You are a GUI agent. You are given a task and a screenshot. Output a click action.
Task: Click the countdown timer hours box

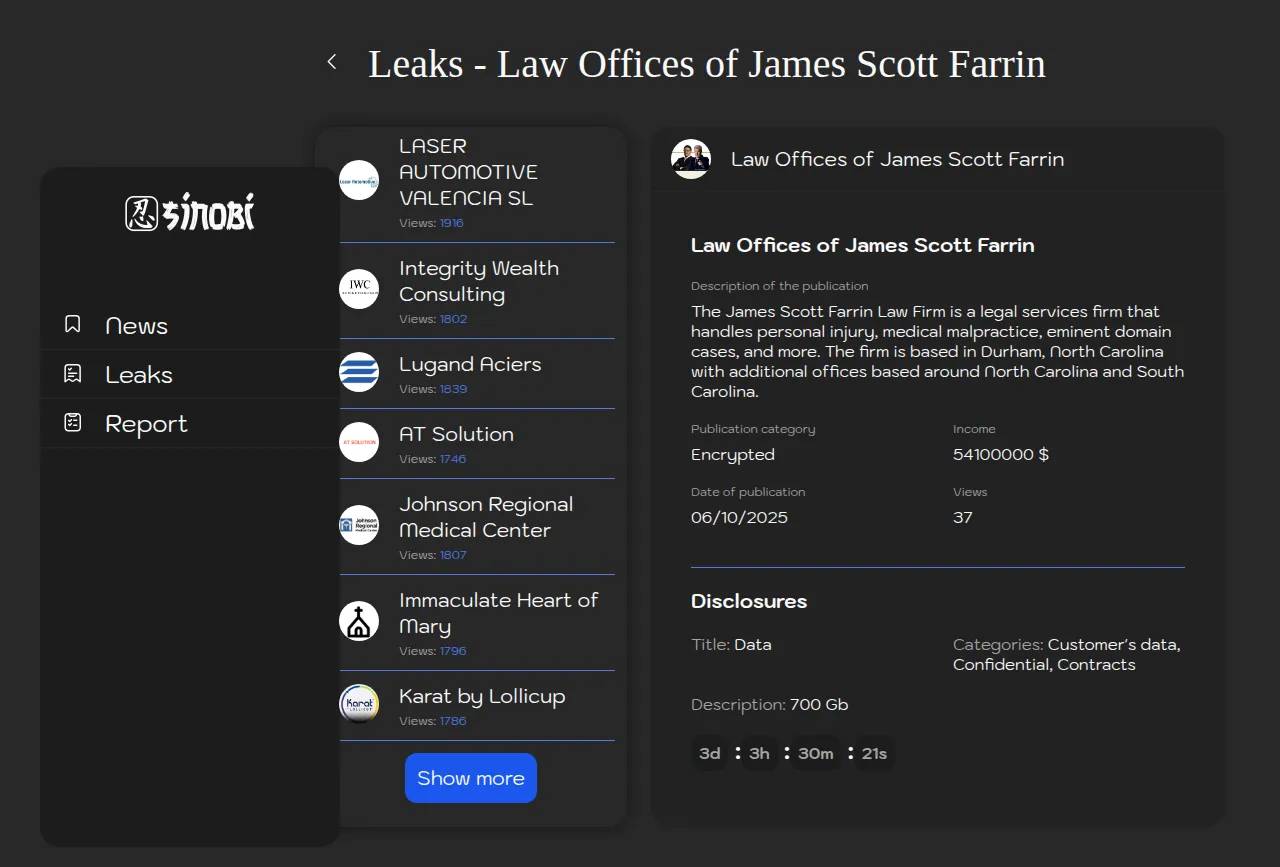coord(759,753)
